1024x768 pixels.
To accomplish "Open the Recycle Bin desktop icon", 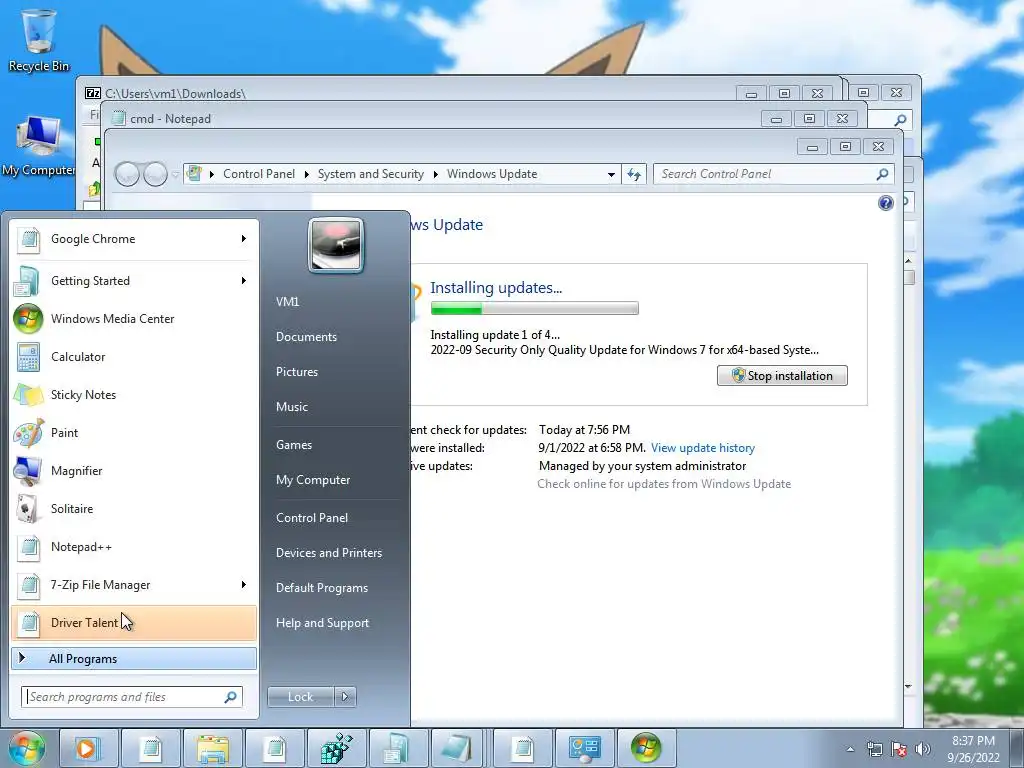I will [39, 39].
